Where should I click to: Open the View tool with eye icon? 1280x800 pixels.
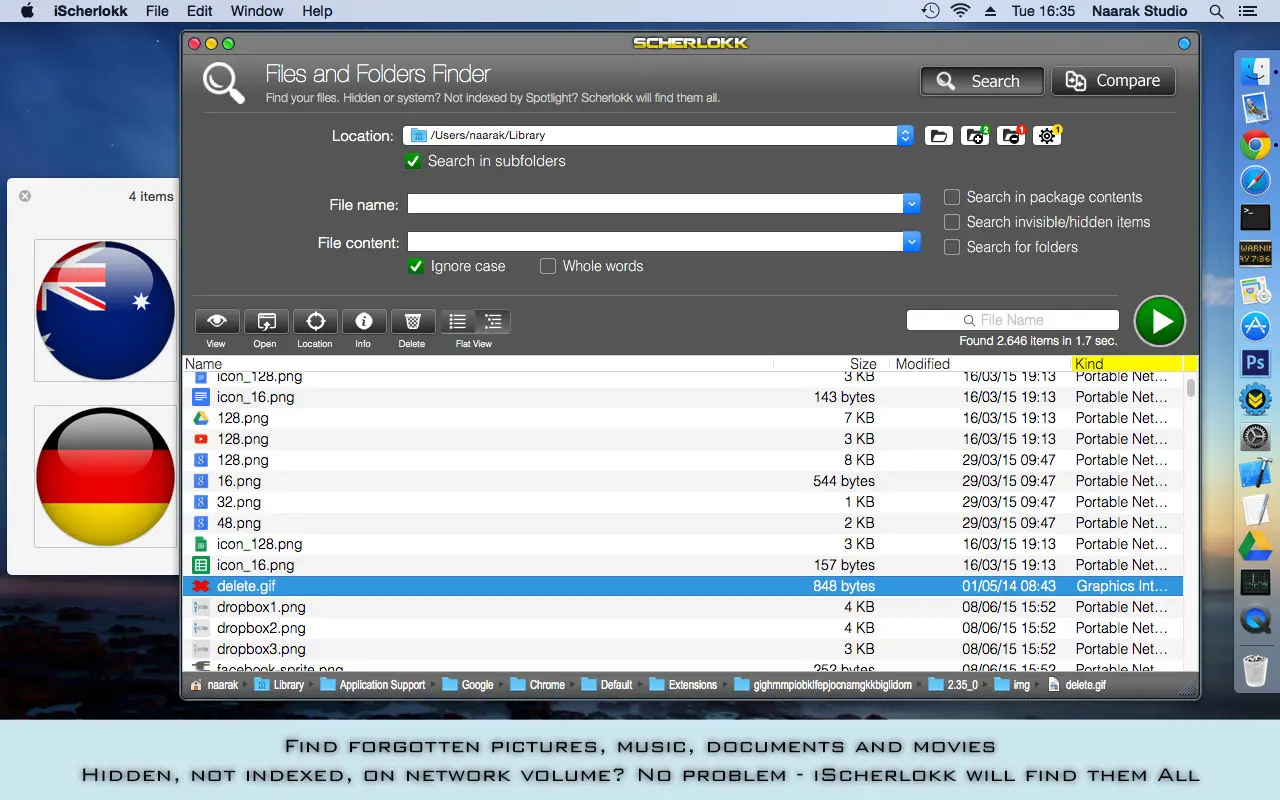[x=216, y=321]
